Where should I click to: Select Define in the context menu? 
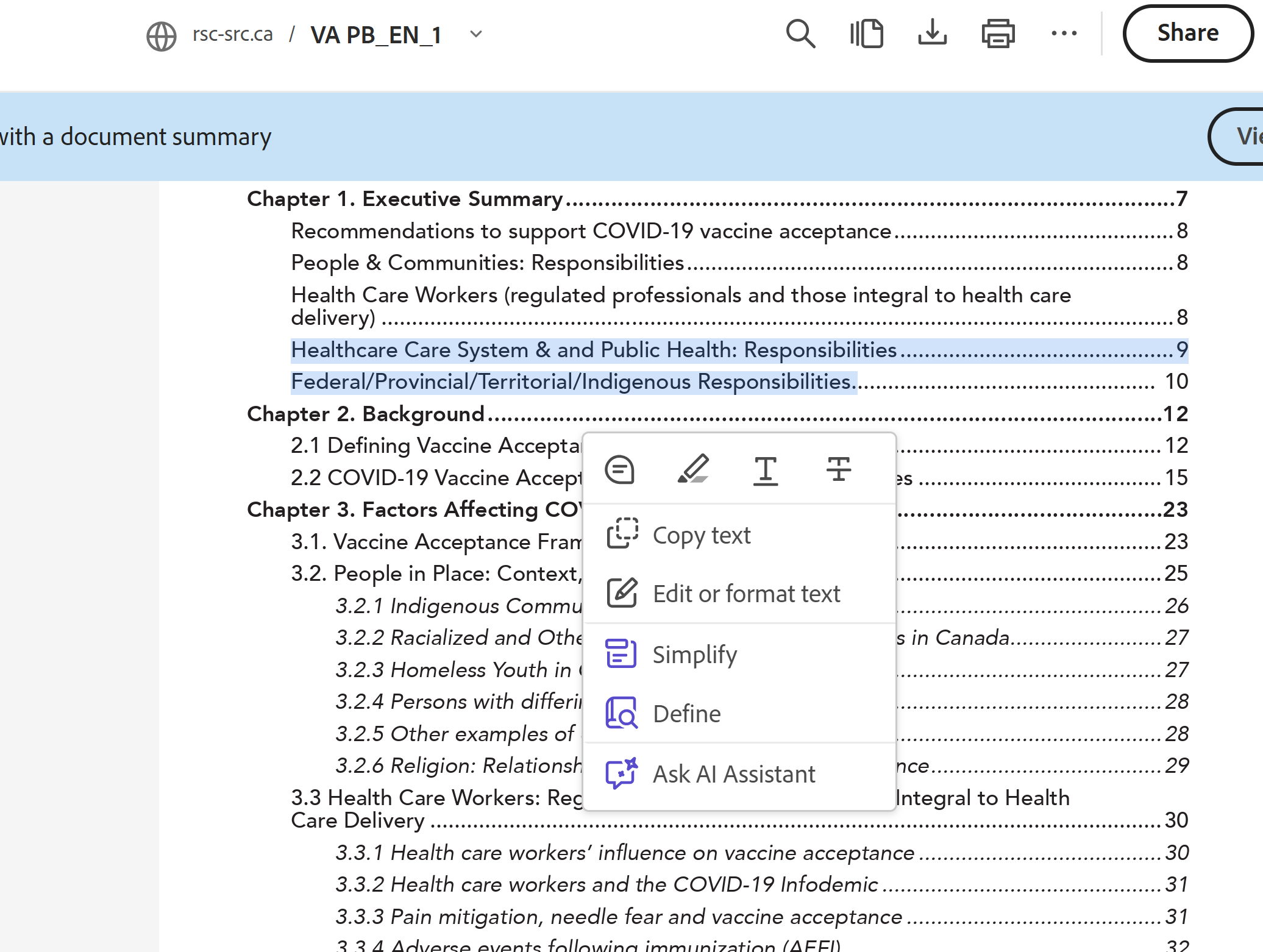pyautogui.click(x=739, y=714)
